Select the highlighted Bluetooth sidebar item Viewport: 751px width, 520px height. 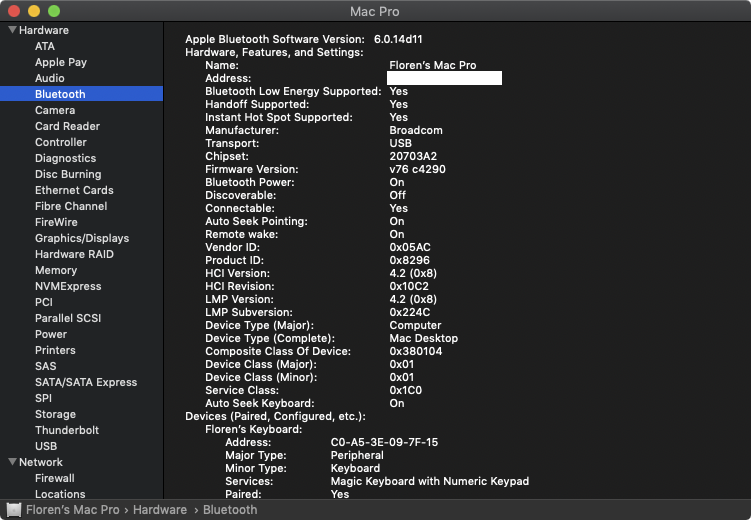tap(81, 94)
